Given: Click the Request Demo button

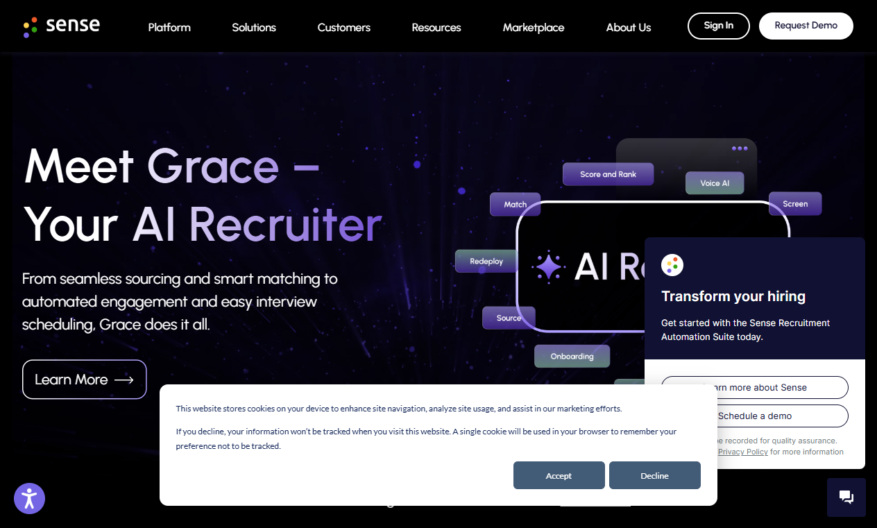Looking at the screenshot, I should click(806, 26).
